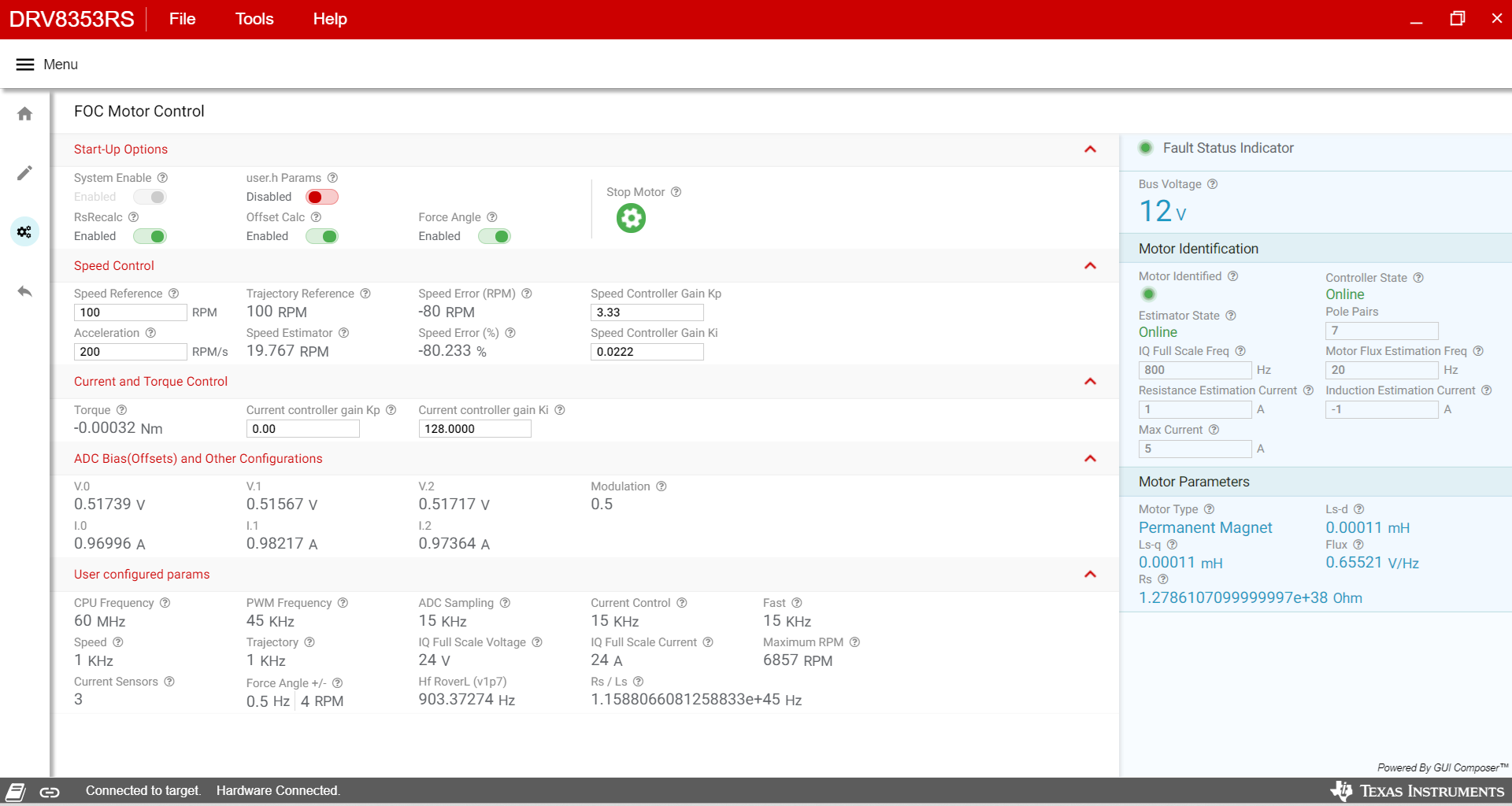
Task: Show help for Trajectory Reference
Action: (x=365, y=294)
